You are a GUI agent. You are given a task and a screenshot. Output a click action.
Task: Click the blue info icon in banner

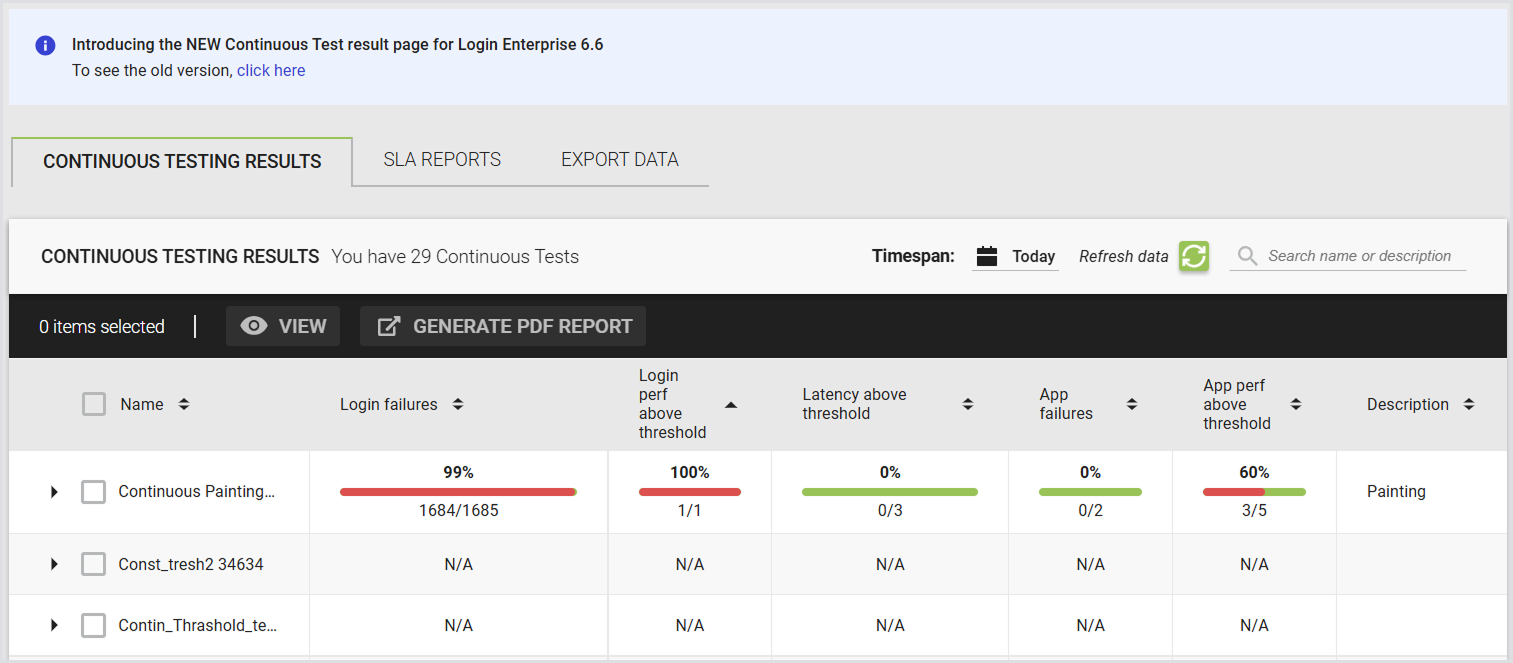45,45
